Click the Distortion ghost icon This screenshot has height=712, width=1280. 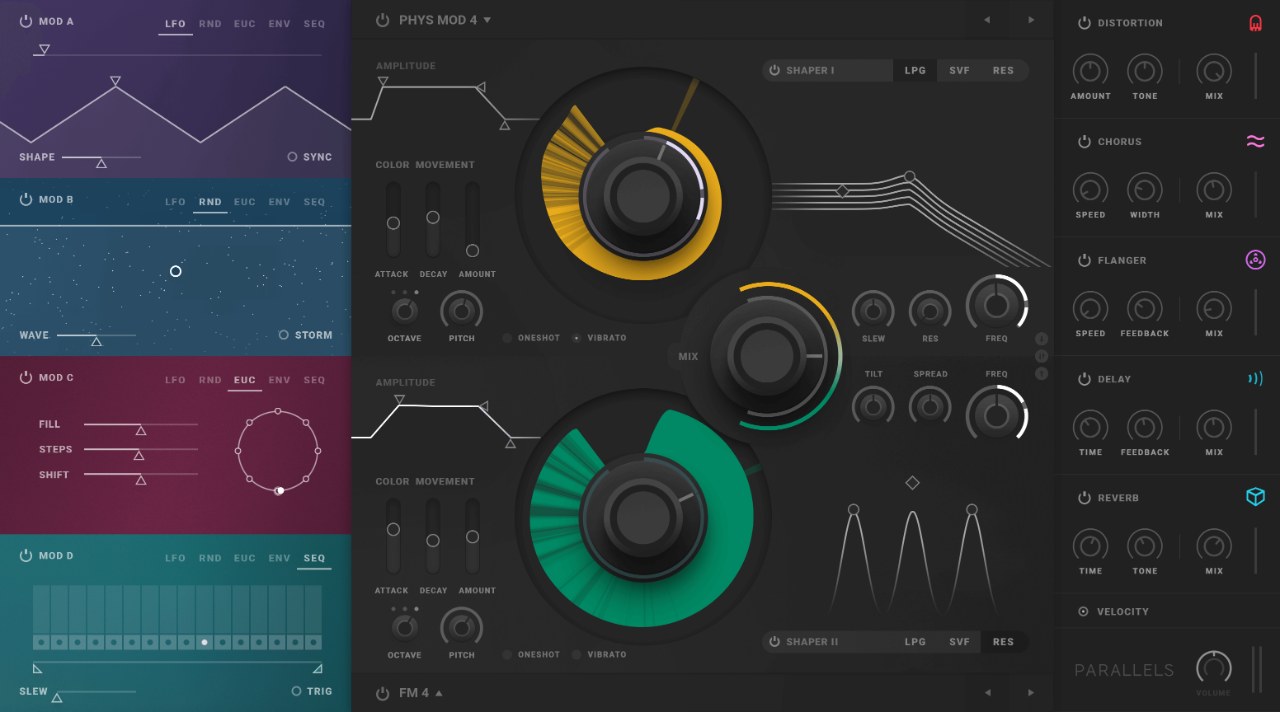1255,22
